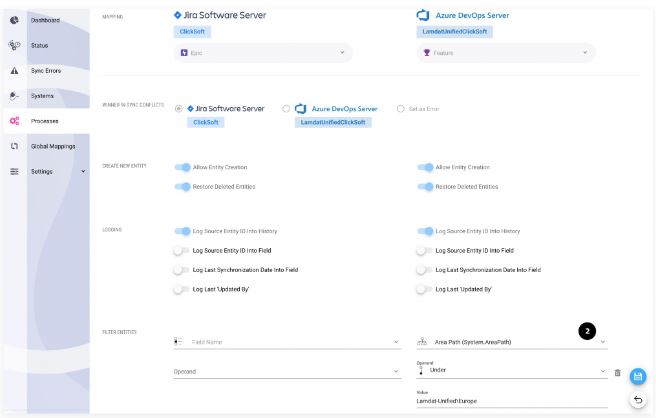Open the Jira Operand dropdown
This screenshot has height=418, width=656.
(287, 372)
